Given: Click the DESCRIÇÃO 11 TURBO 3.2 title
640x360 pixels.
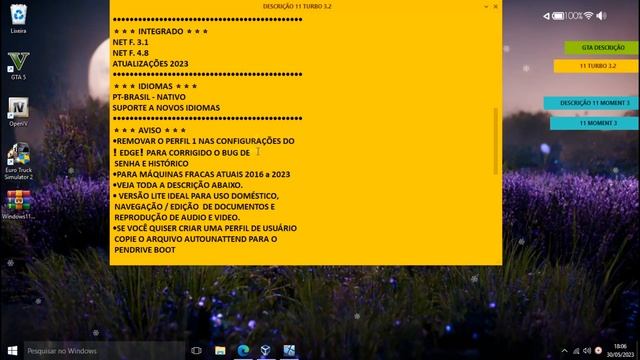Looking at the screenshot, I should coord(297,6).
